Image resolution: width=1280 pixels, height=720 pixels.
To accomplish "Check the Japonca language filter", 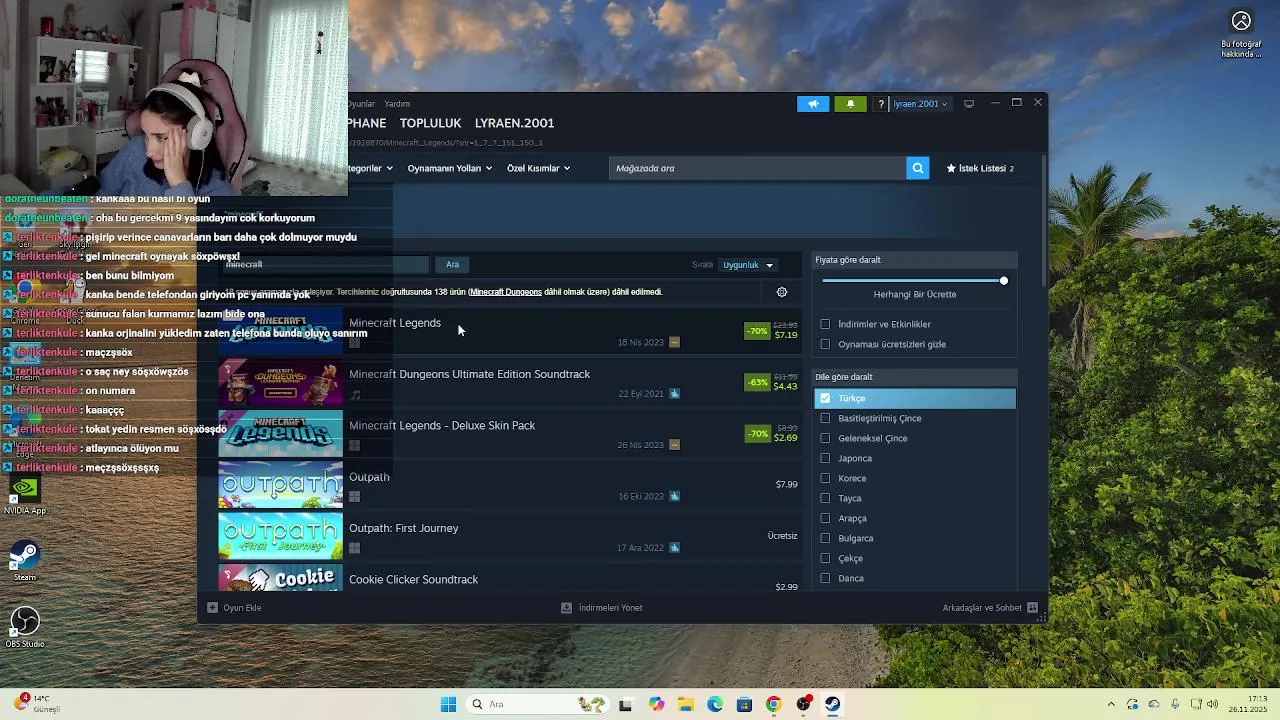I will point(825,458).
